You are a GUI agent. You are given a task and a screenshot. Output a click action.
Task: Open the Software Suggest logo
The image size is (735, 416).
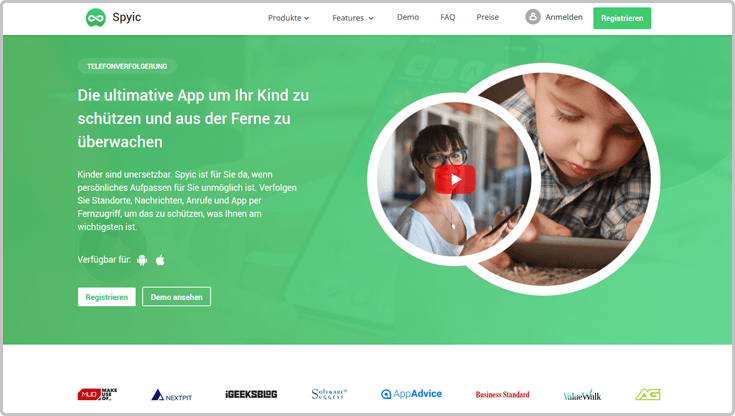[x=329, y=394]
